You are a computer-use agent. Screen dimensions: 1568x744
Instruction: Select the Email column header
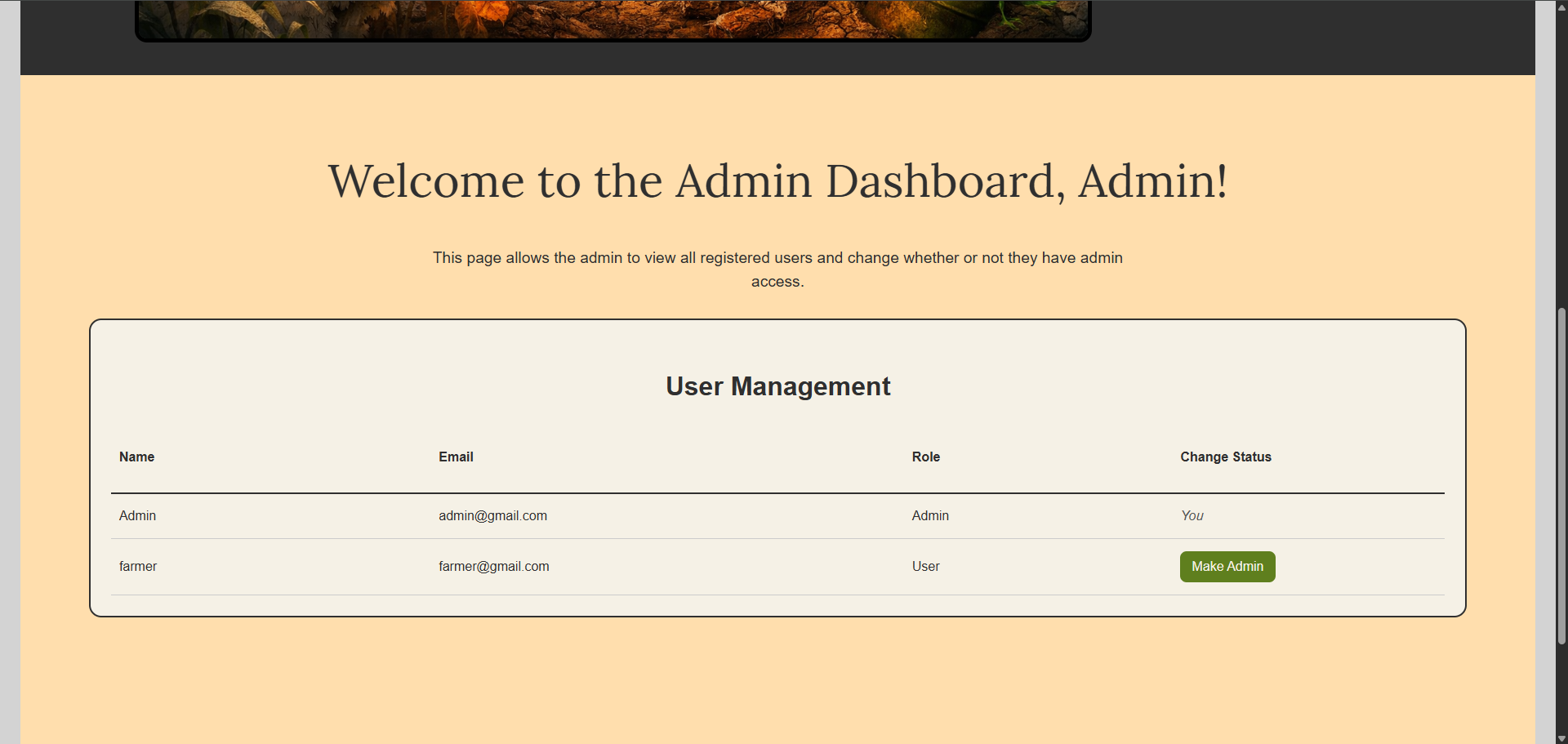[455, 457]
